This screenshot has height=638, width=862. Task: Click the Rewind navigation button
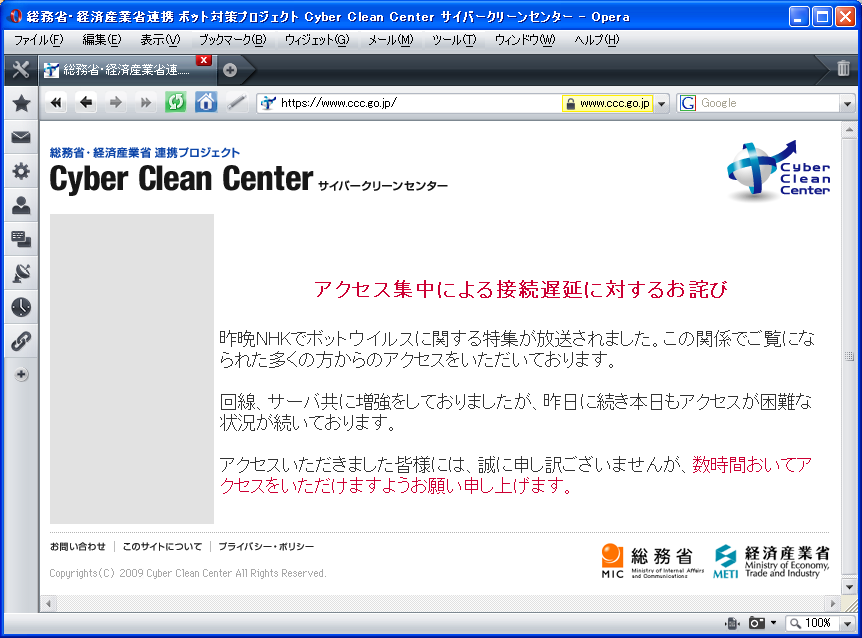[56, 103]
